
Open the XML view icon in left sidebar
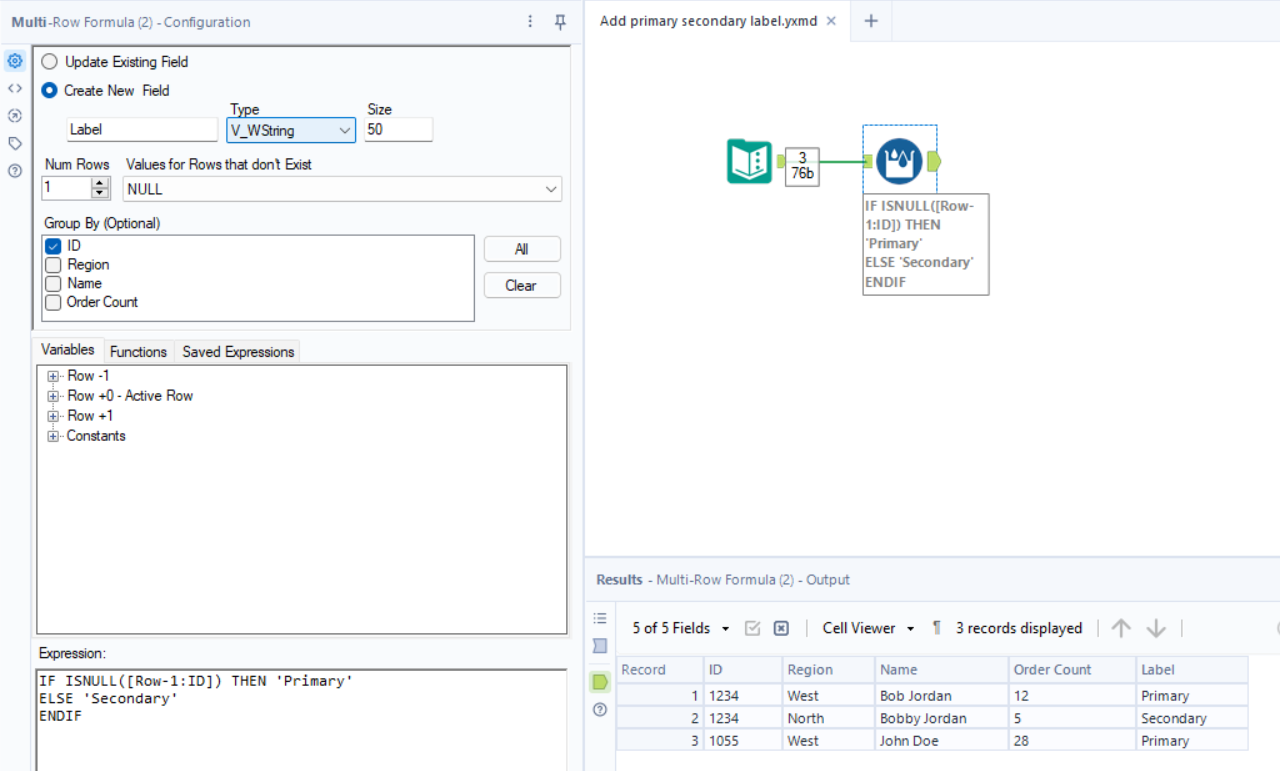point(14,88)
